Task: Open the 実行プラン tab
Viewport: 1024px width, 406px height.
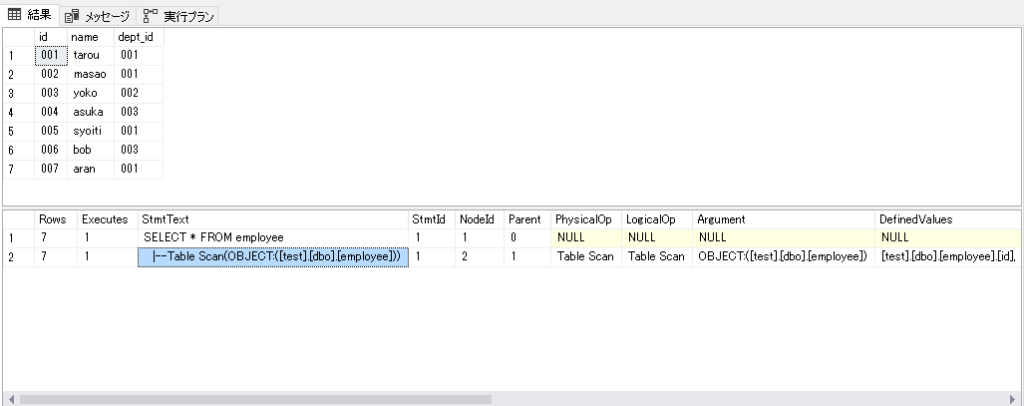Action: coord(178,16)
